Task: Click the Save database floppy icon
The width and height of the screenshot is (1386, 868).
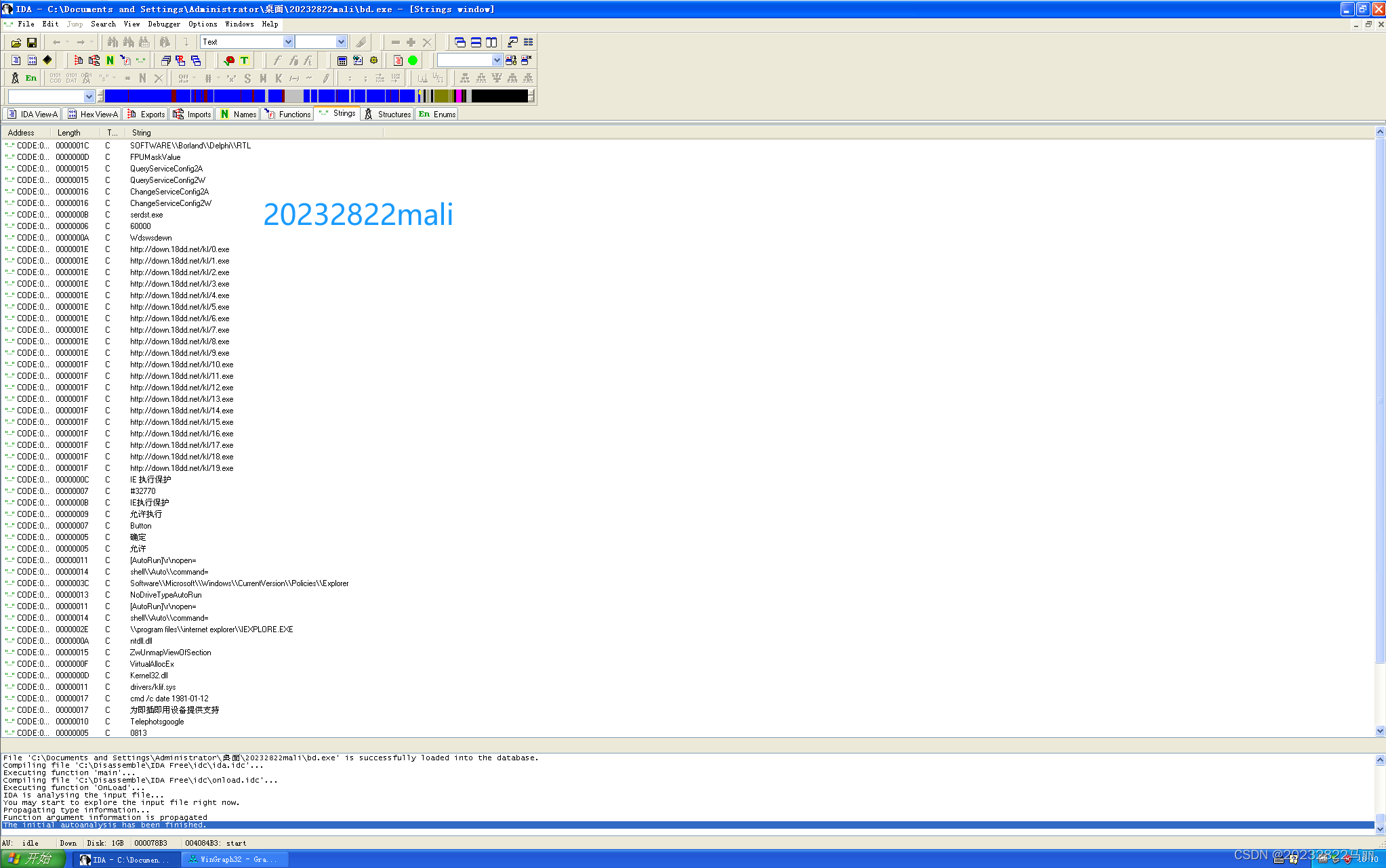Action: coord(31,42)
